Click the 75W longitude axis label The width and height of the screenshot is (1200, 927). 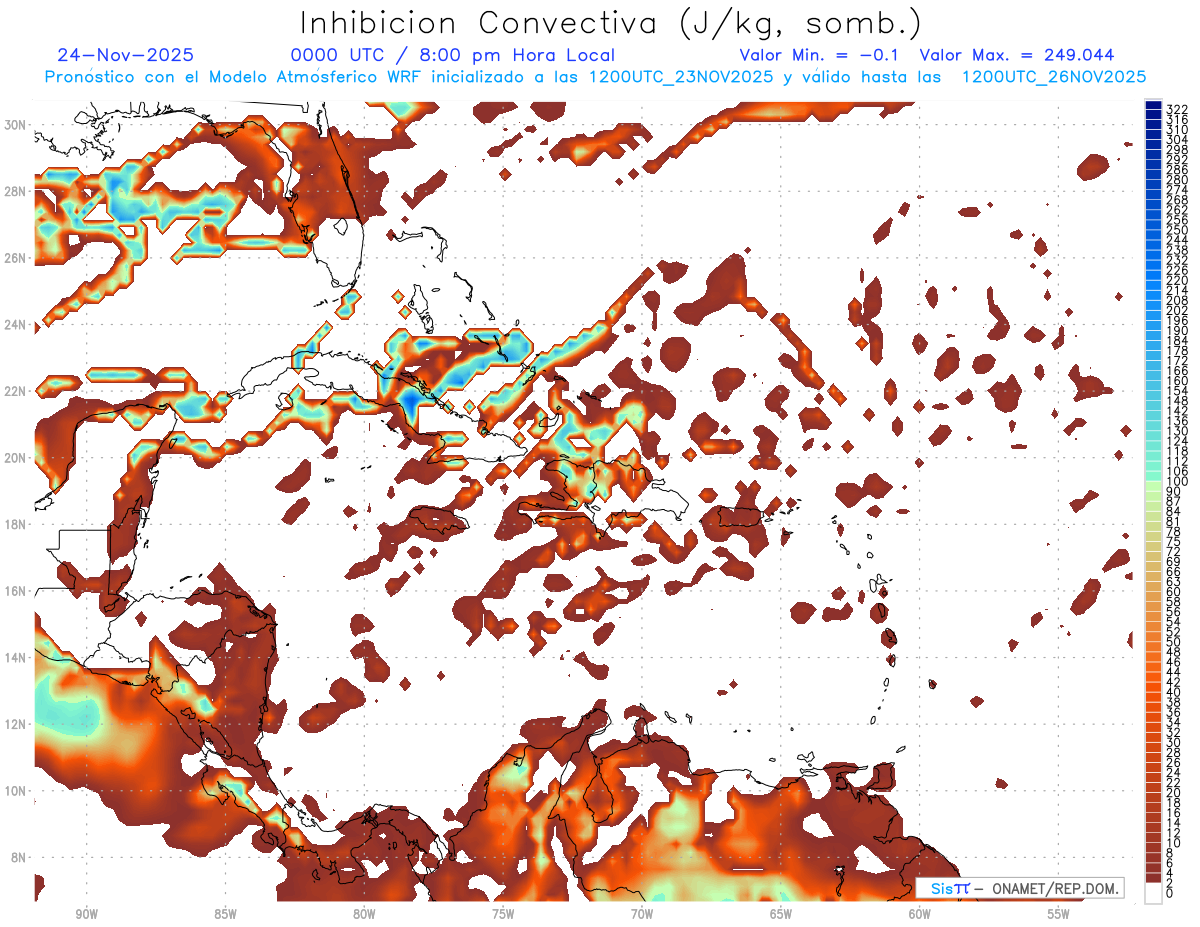(x=503, y=914)
